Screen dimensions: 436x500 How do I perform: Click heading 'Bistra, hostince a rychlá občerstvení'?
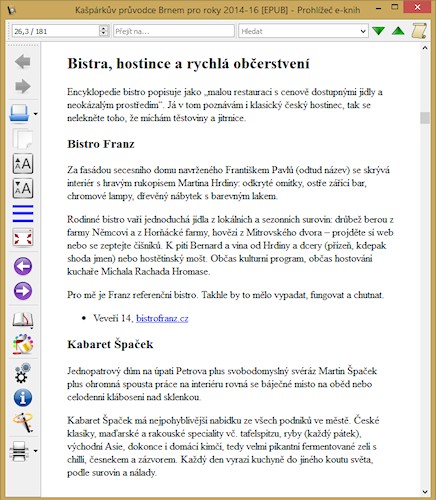[x=188, y=63]
